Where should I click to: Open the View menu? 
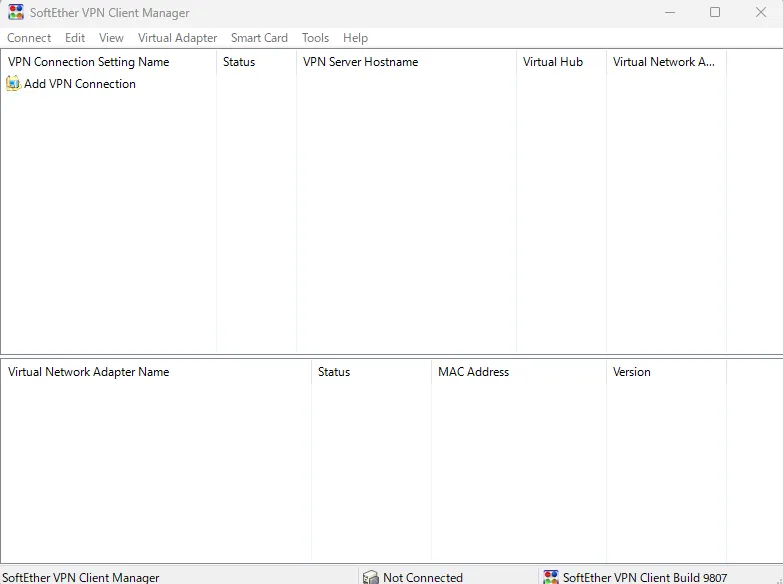click(111, 38)
